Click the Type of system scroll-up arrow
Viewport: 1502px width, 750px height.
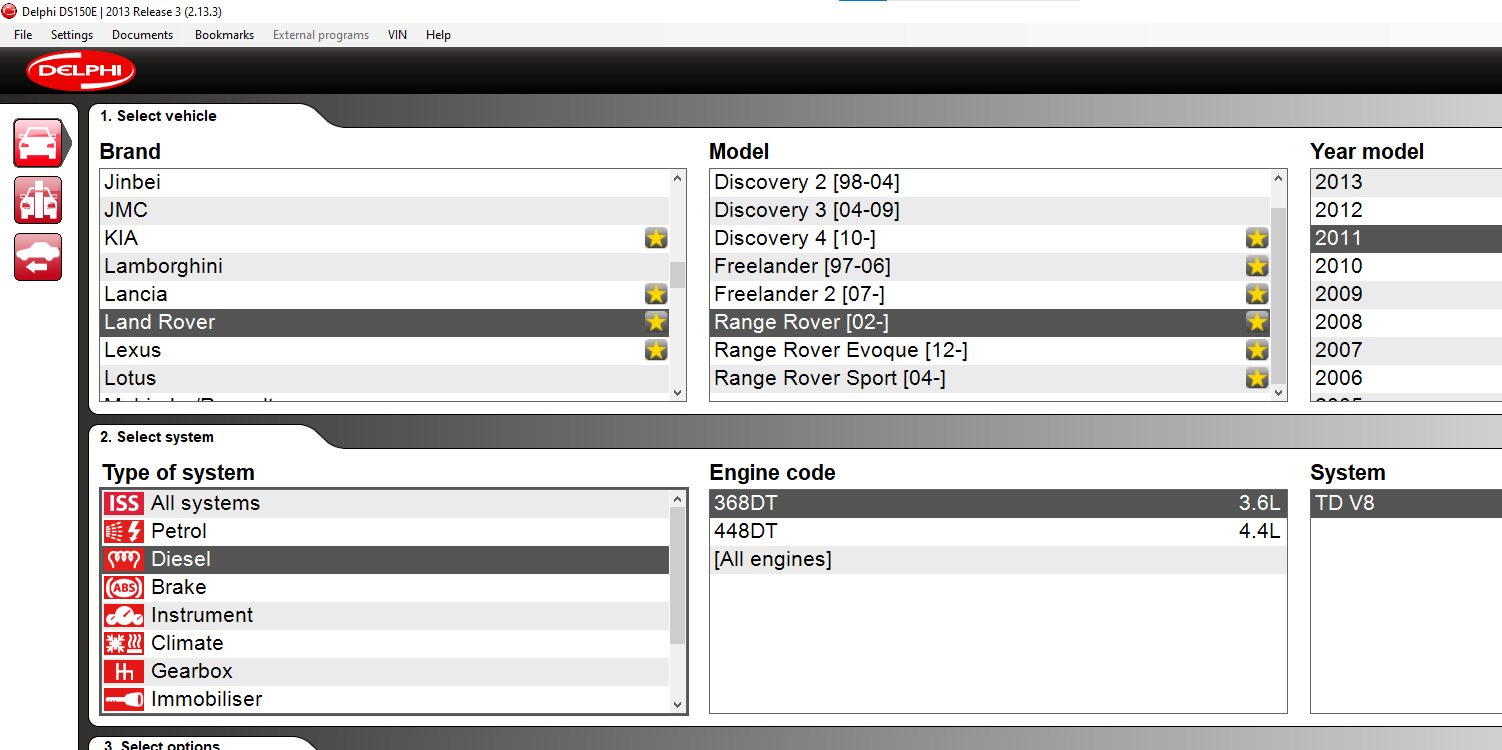pyautogui.click(x=678, y=499)
